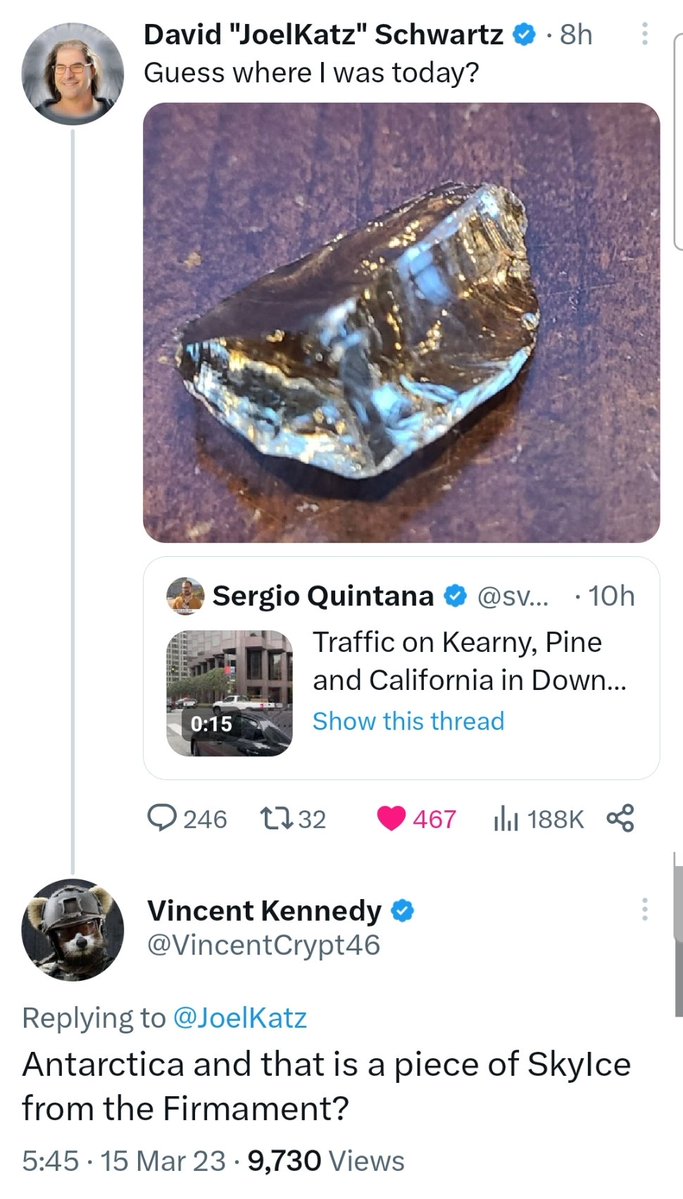Open three-dot menu on David Schwartz tweet
This screenshot has width=683, height=1199.
[645, 36]
